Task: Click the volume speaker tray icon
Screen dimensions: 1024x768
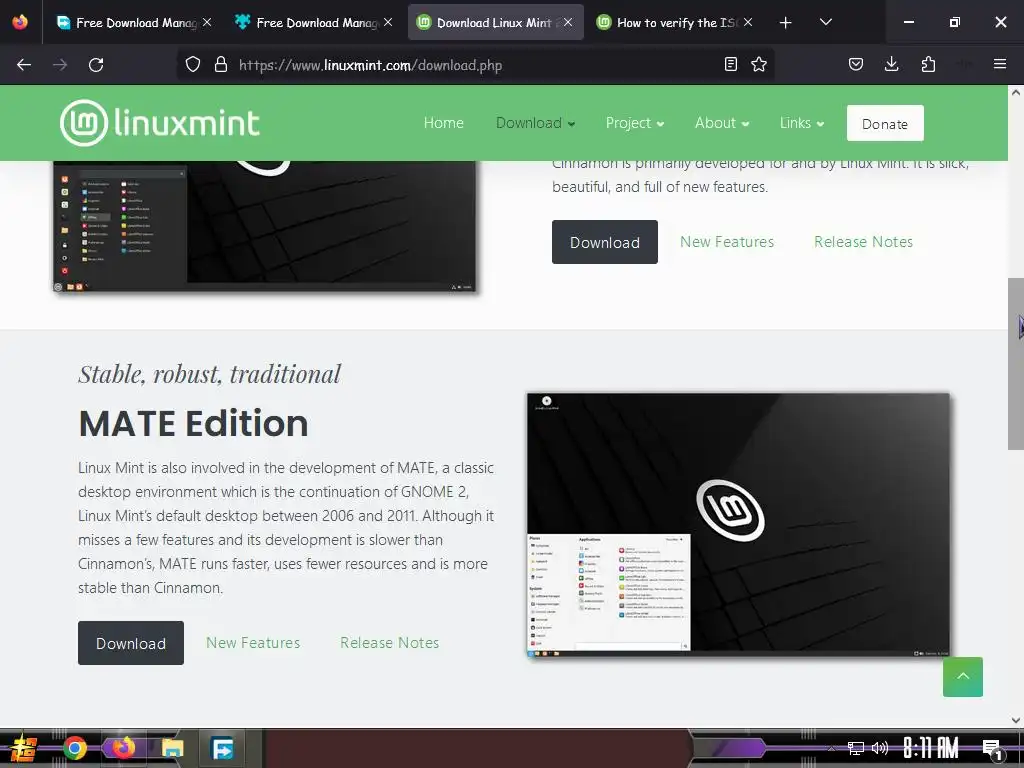Action: [x=880, y=748]
